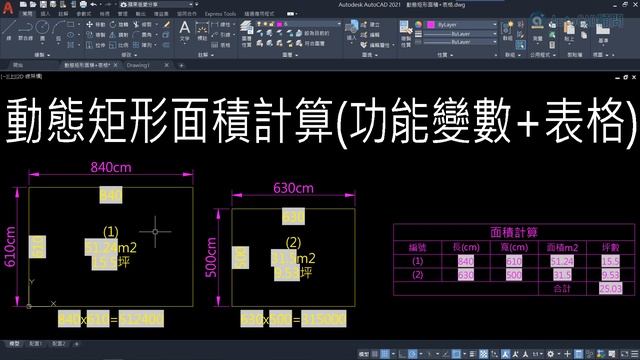Switch to the Model layout tab

click(14, 344)
